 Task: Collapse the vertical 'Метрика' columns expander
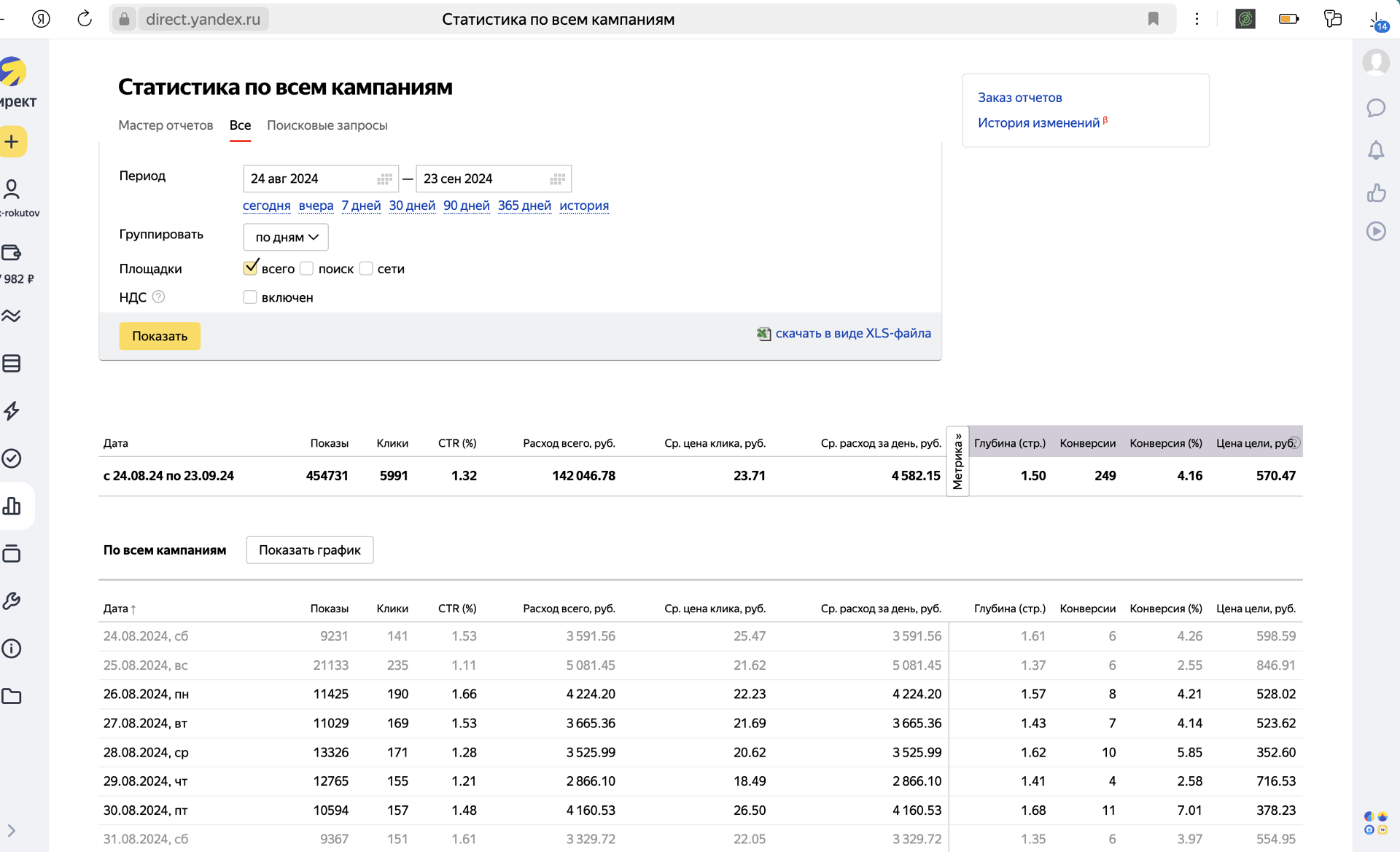pos(957,461)
